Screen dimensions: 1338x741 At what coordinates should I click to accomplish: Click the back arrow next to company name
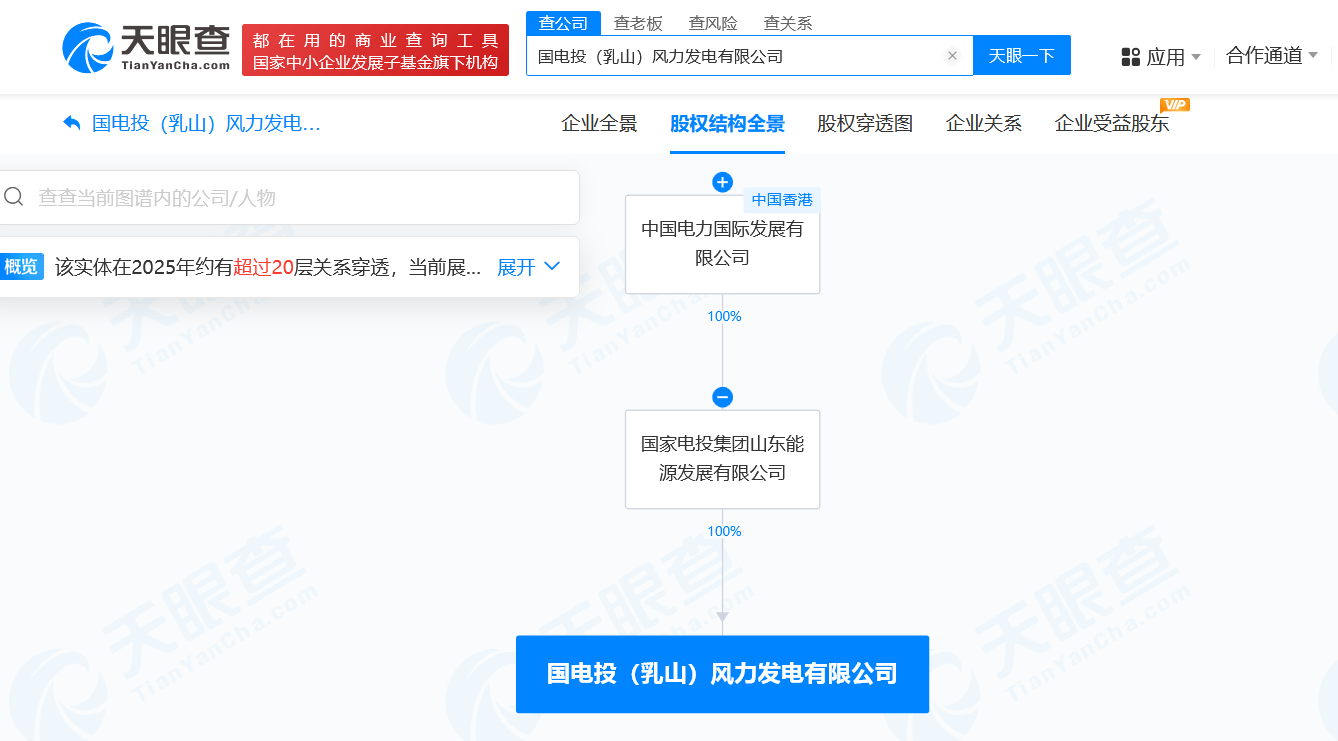click(x=72, y=123)
